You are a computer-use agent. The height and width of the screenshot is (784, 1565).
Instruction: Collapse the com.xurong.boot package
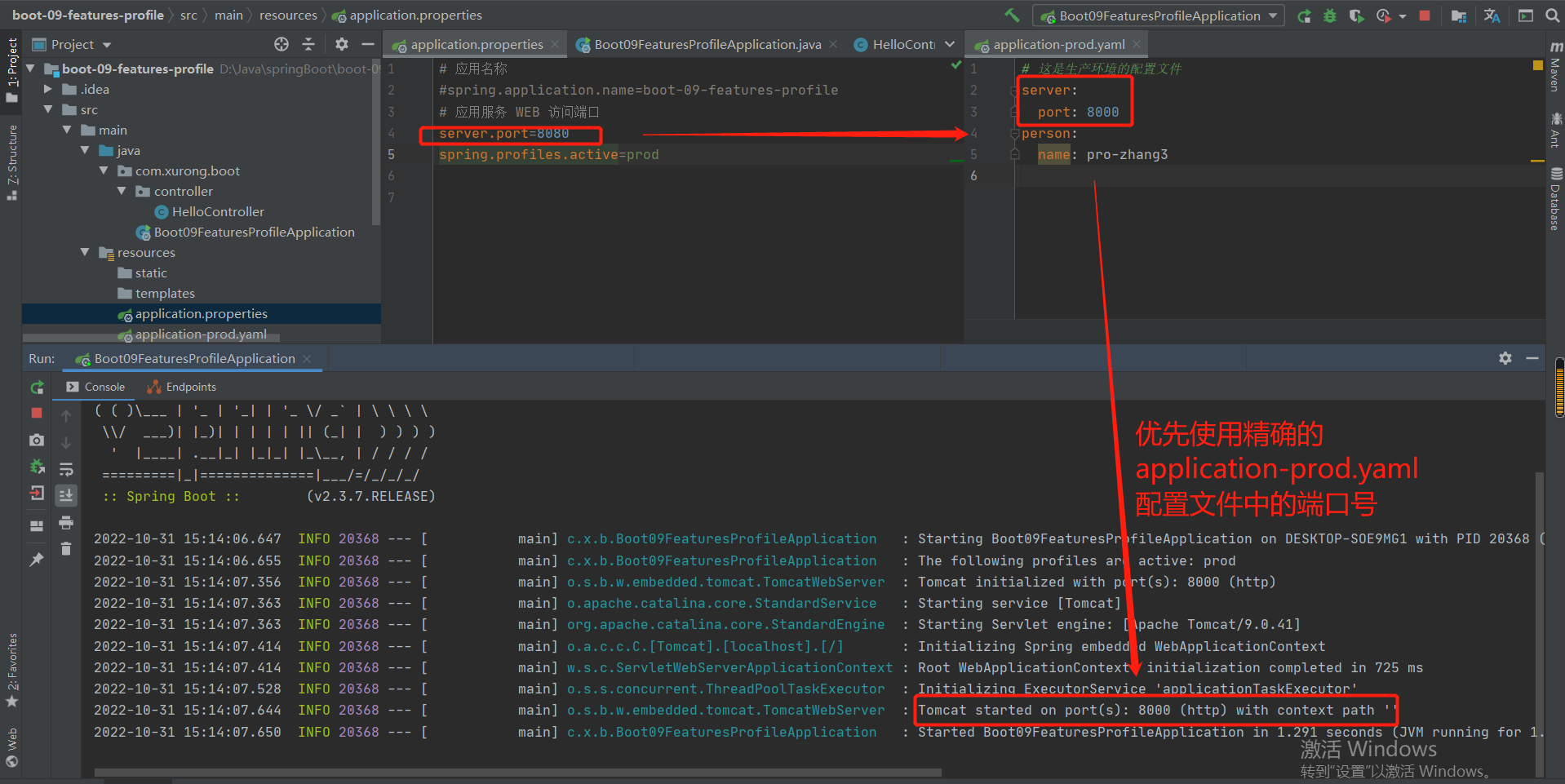(104, 171)
